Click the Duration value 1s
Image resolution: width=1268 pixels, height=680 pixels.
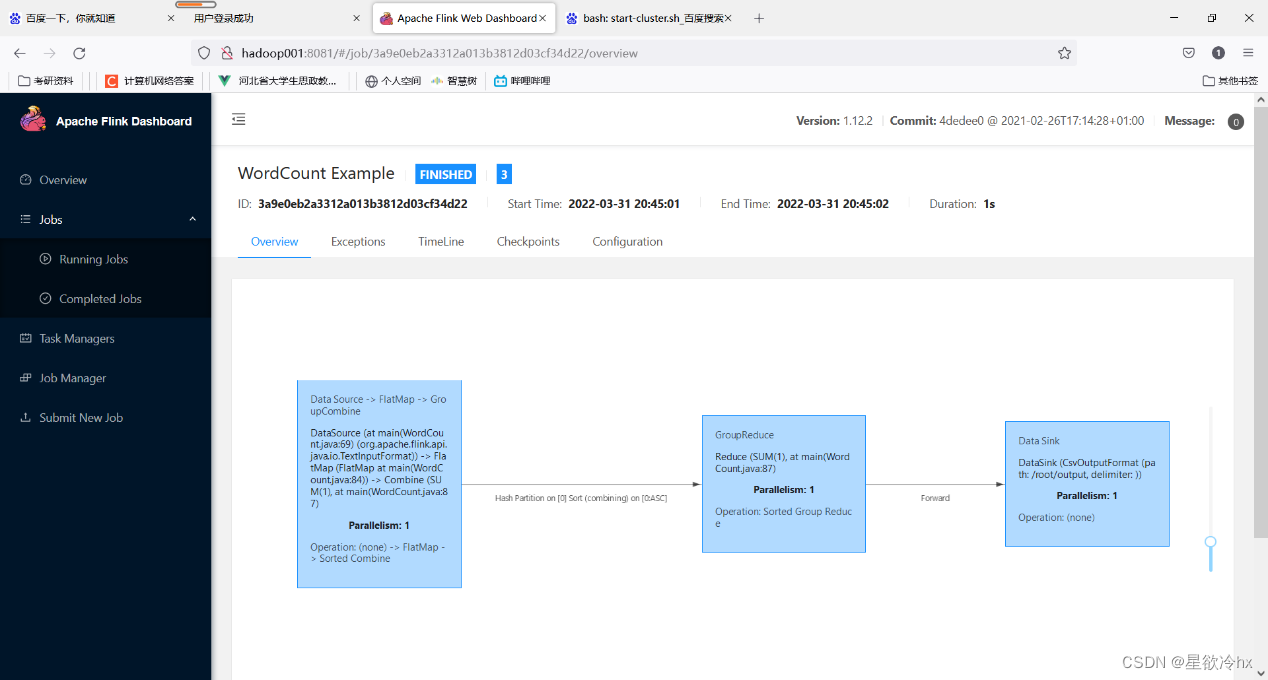989,204
